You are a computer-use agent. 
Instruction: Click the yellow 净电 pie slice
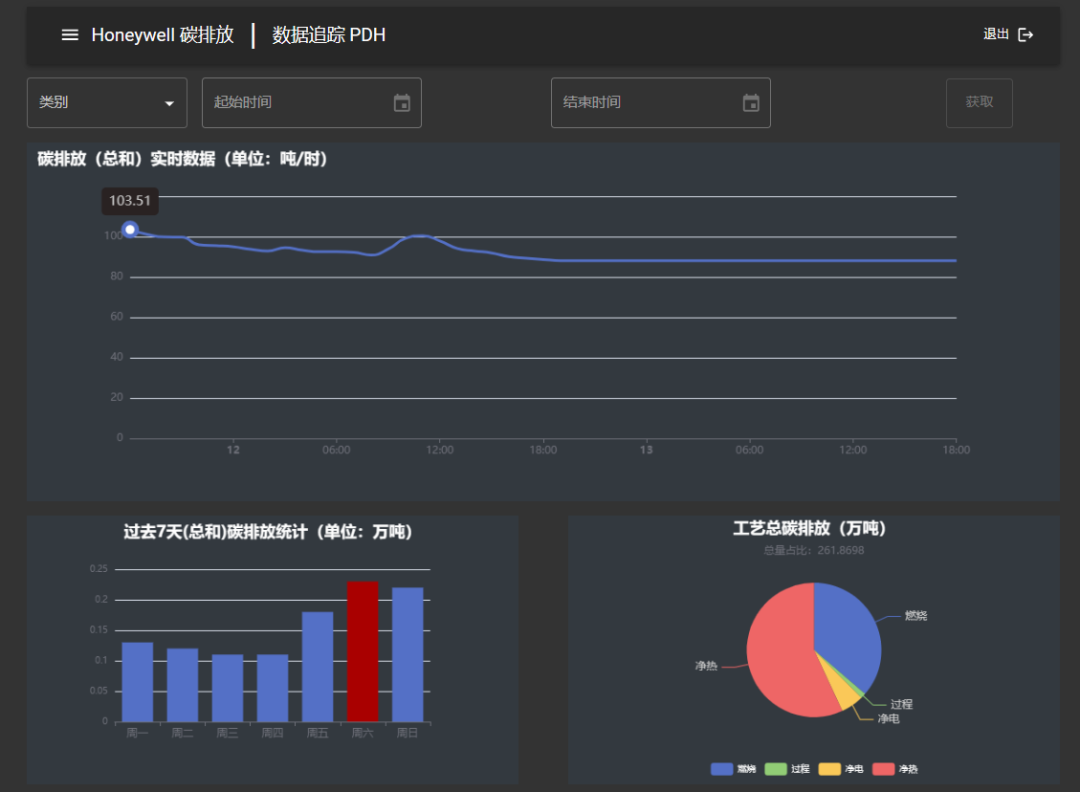(845, 692)
